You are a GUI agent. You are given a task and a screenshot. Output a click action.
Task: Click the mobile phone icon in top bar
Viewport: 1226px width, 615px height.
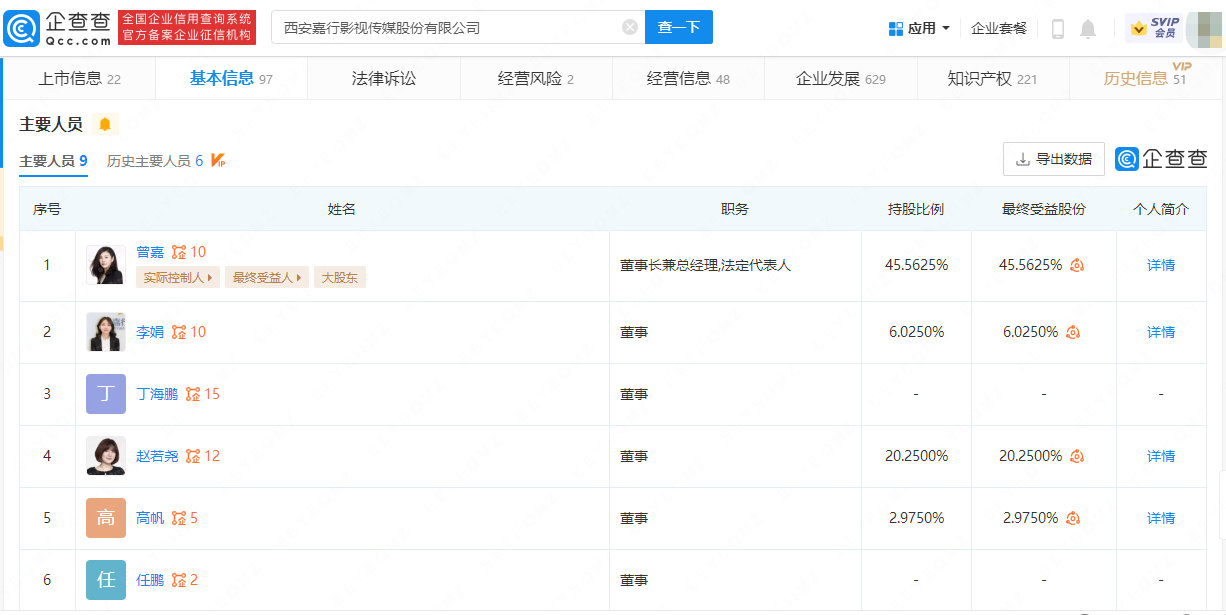tap(1057, 28)
